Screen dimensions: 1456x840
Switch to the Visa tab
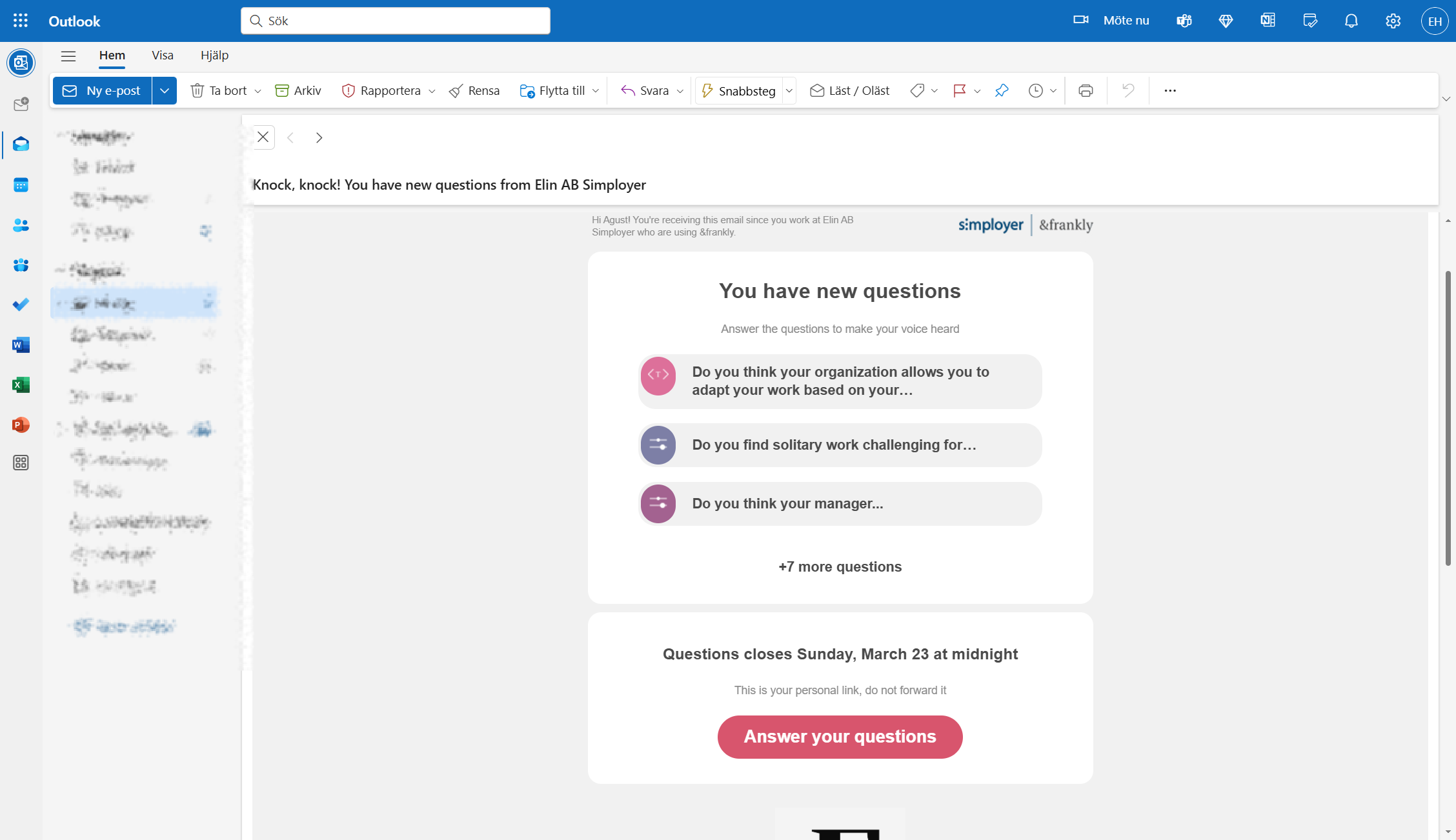coord(163,55)
